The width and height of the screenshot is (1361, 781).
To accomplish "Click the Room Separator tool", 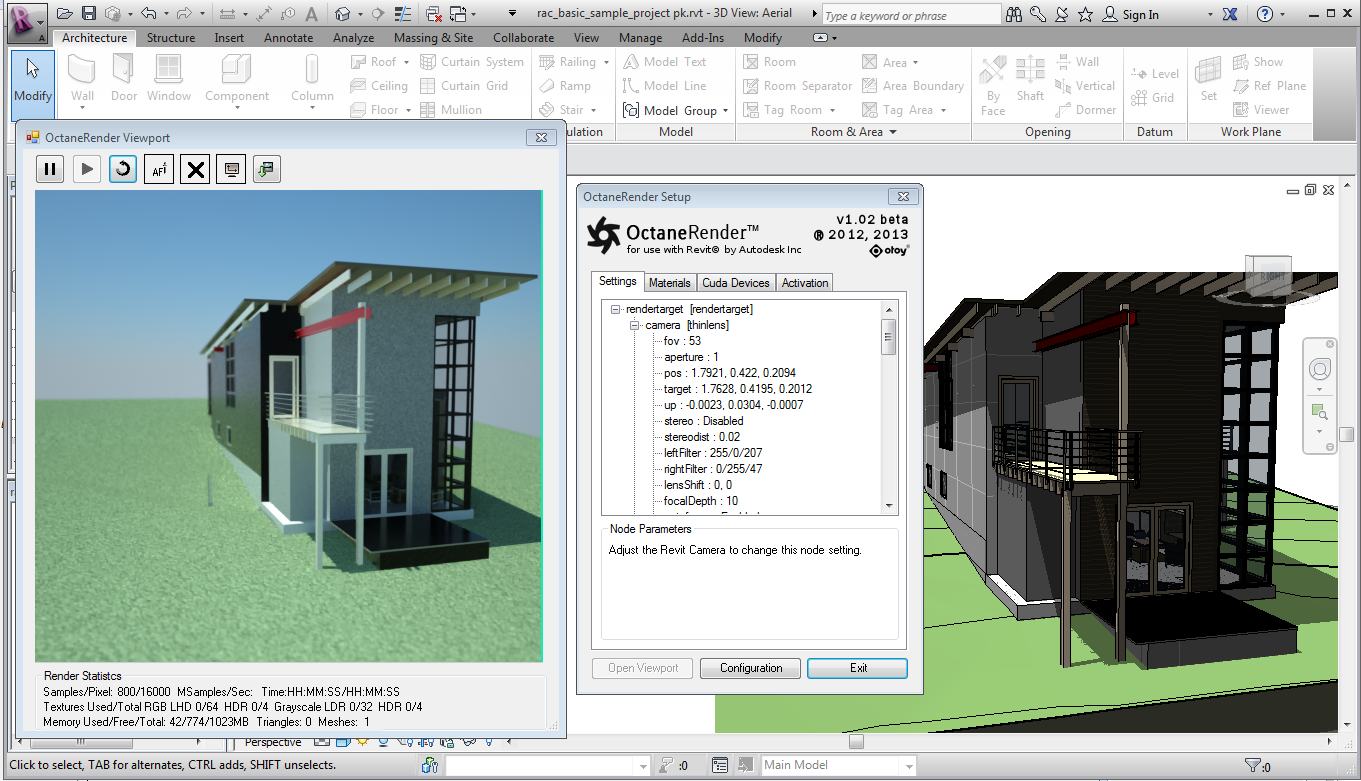I will point(797,86).
